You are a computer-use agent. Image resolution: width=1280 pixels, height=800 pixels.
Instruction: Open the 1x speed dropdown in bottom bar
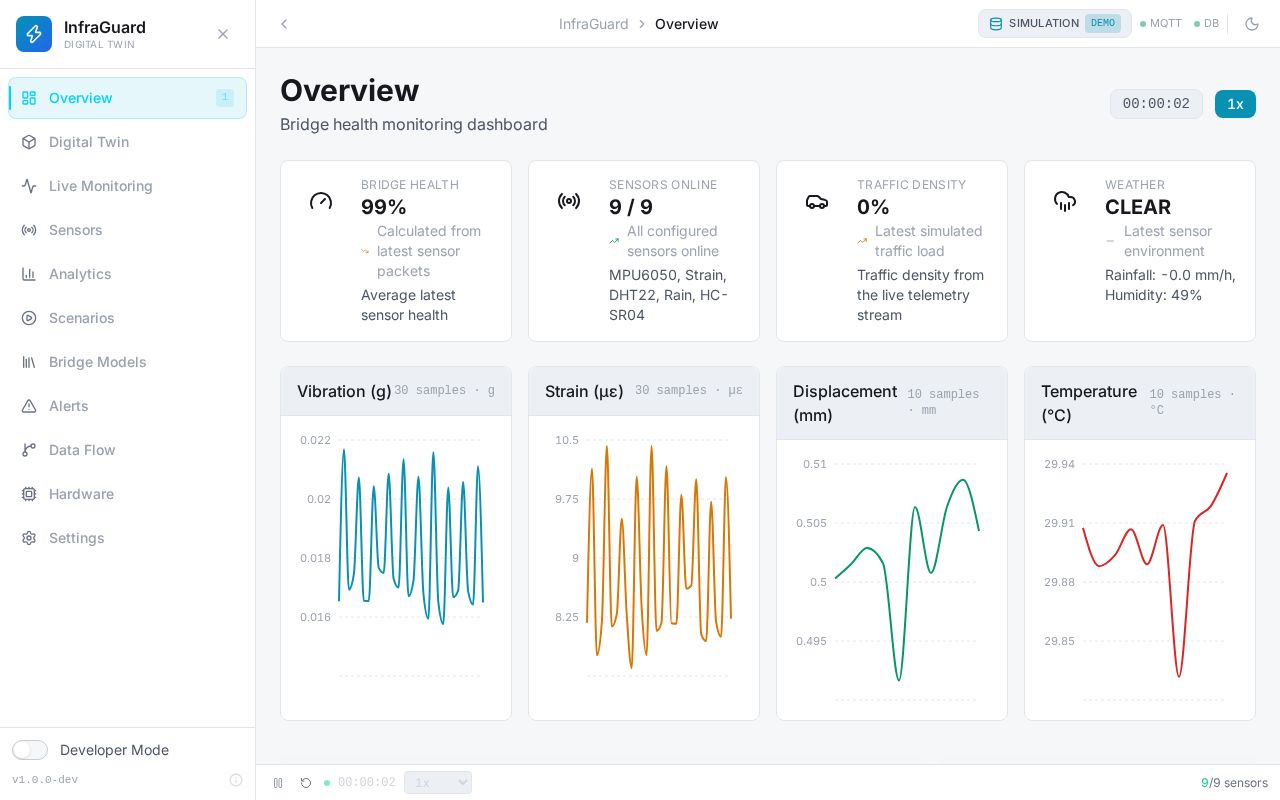click(x=438, y=783)
